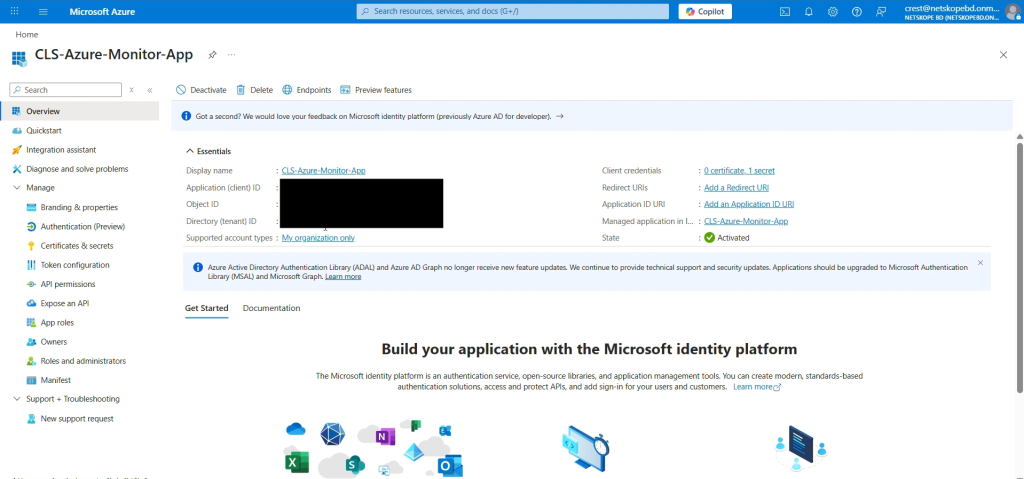The height and width of the screenshot is (479, 1024).
Task: Switch to the Documentation tab
Action: (272, 308)
